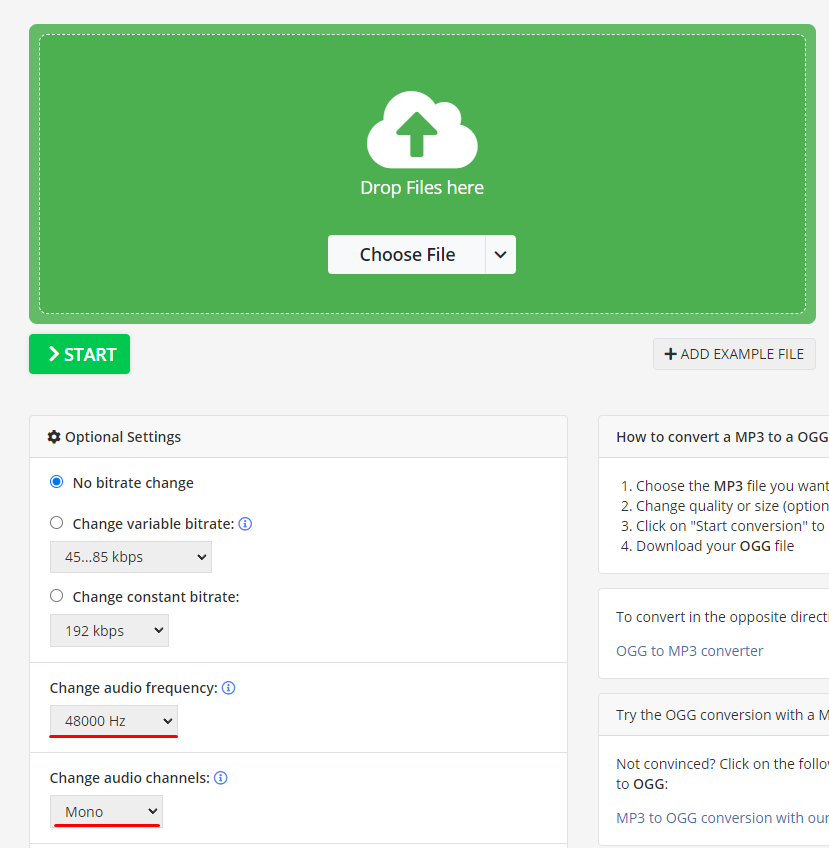
Task: Open the MP3 to OGG conversion link
Action: [x=717, y=817]
